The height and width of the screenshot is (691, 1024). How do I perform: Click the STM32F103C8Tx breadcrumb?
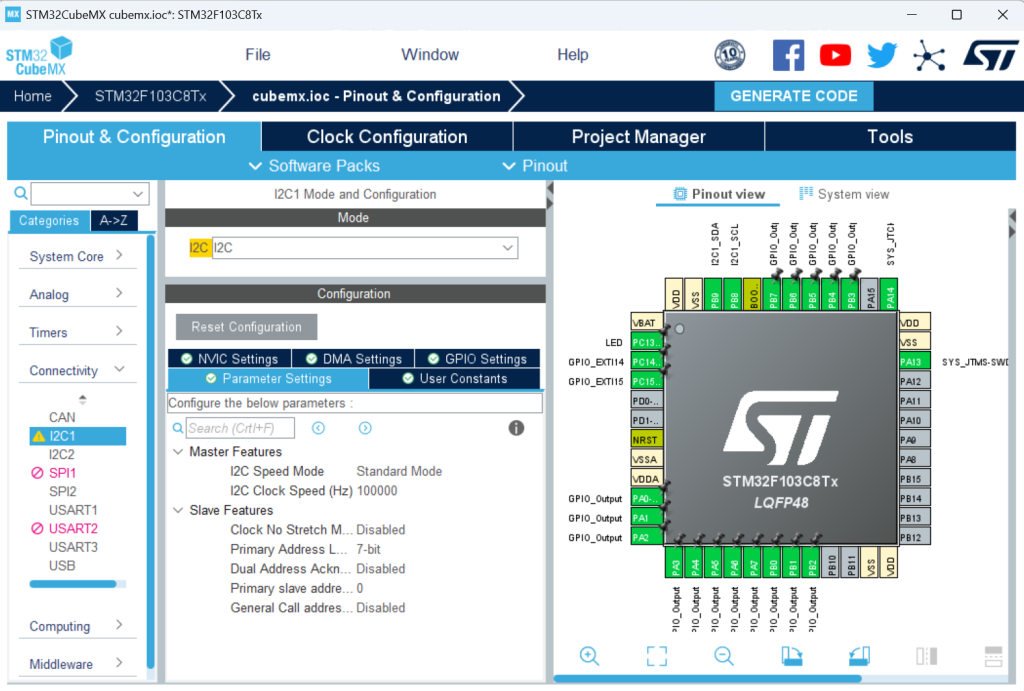click(150, 96)
